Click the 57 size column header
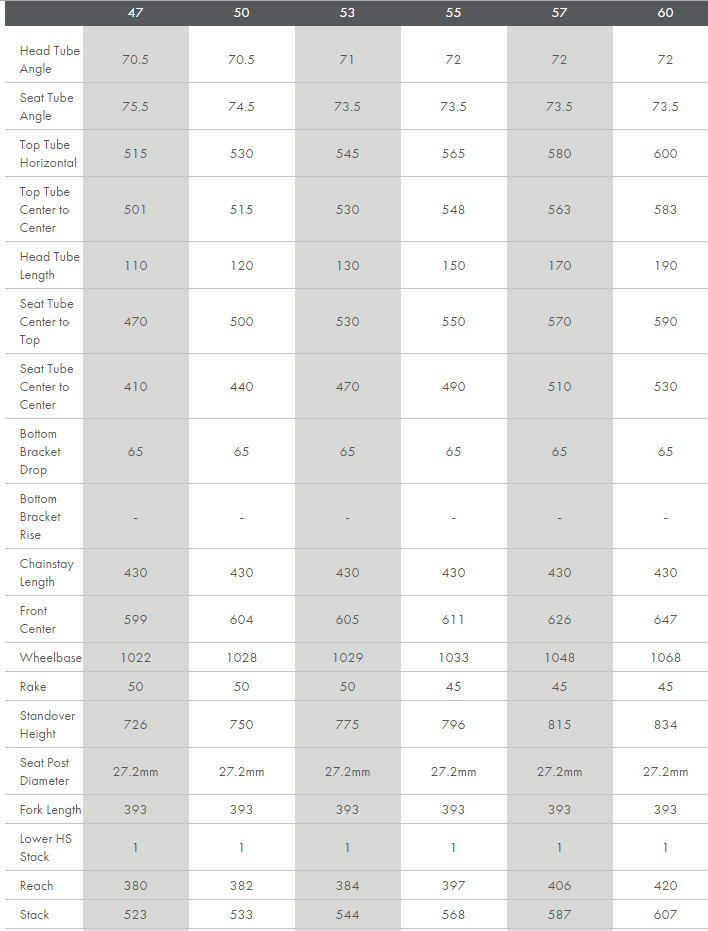Viewport: 708px width, 931px height. pos(559,13)
